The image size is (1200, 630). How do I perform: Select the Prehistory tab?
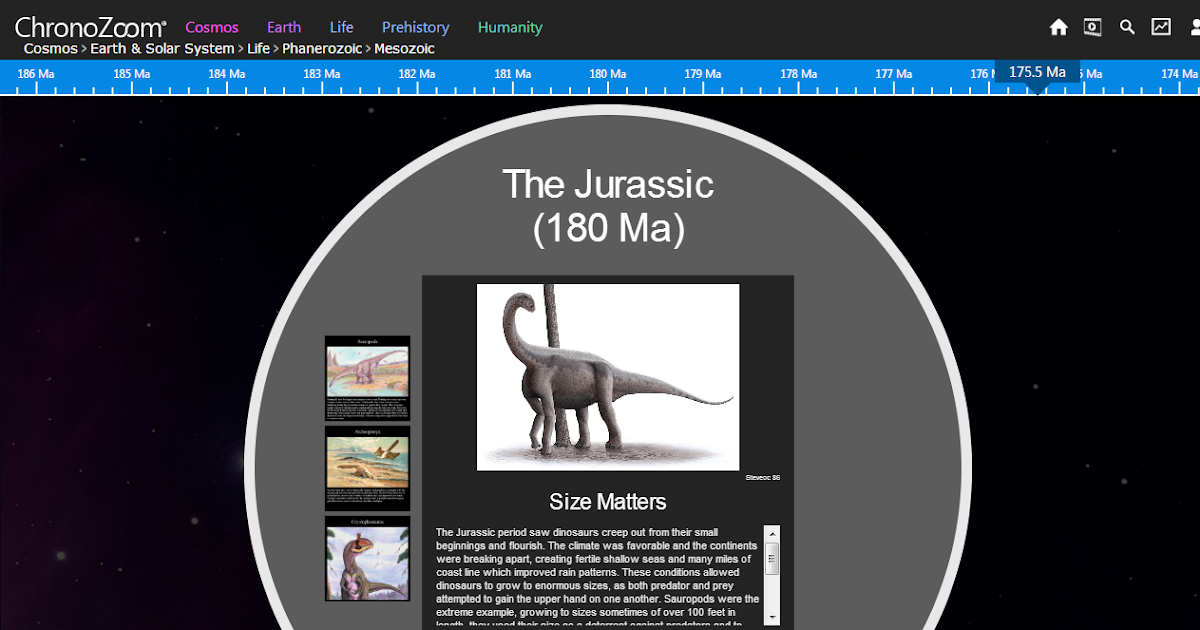[x=415, y=27]
